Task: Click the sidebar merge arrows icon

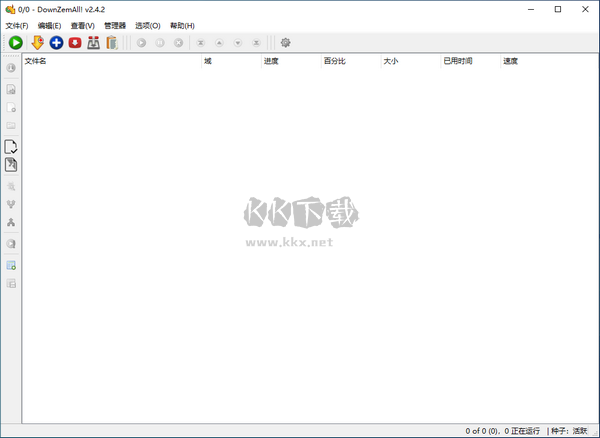Action: point(11,204)
